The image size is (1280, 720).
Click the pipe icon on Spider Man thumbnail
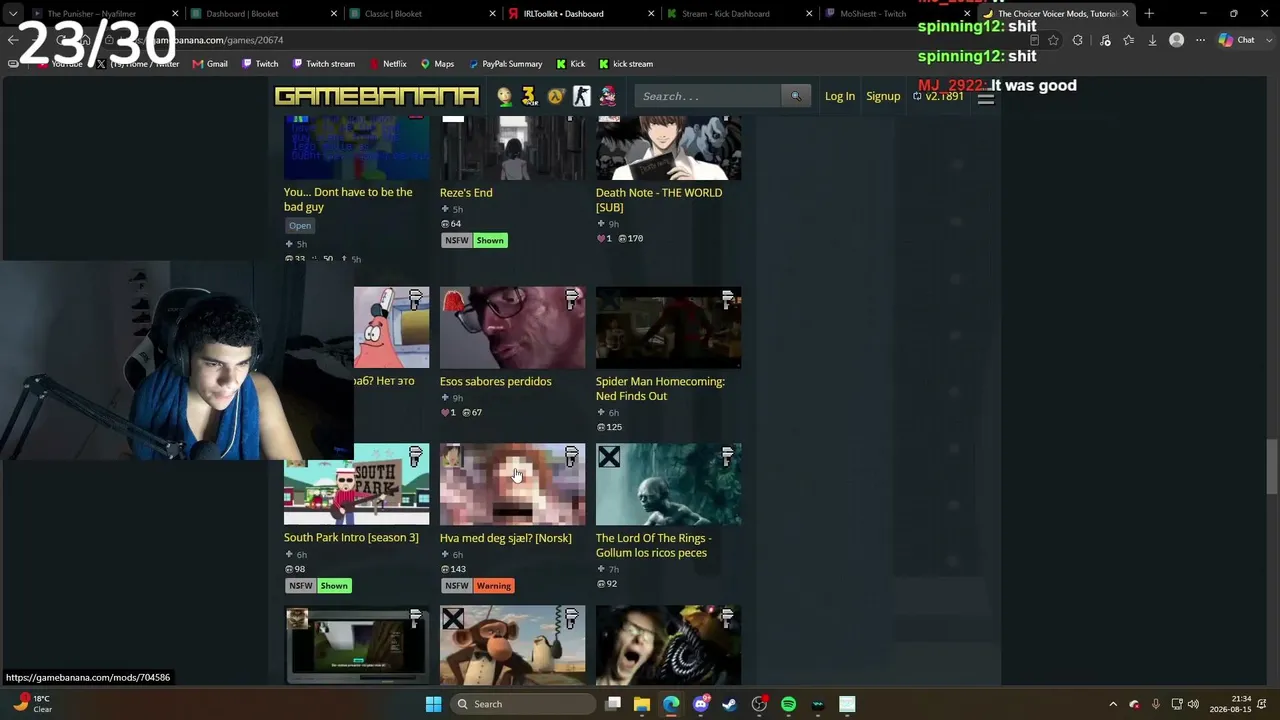click(728, 300)
